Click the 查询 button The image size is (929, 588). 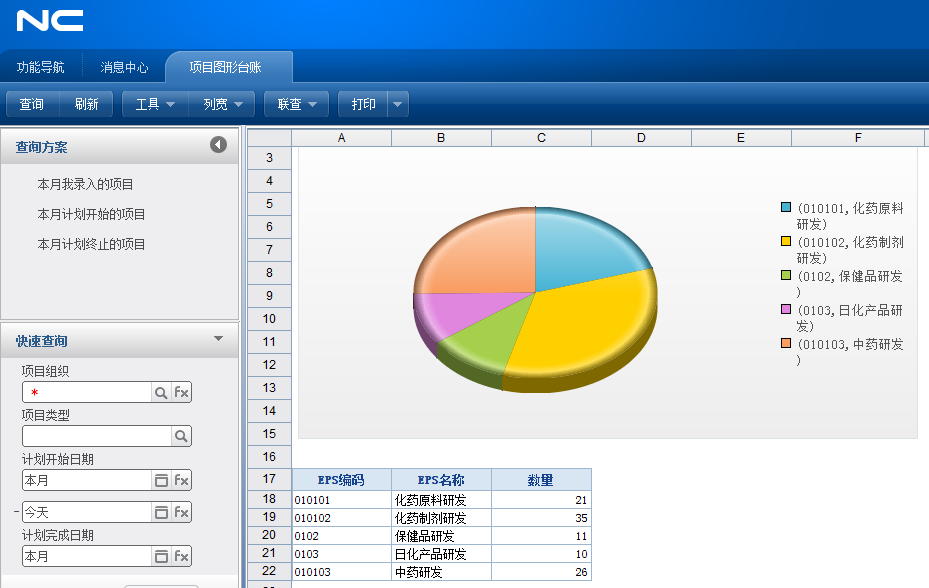pos(32,104)
